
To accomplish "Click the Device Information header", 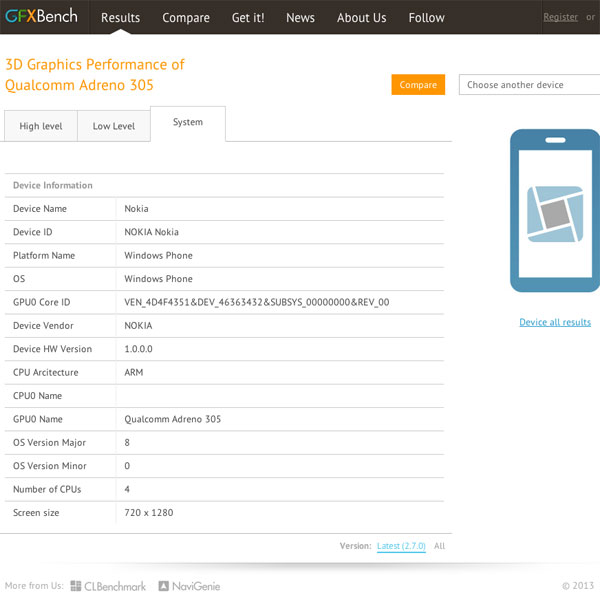I will tap(53, 186).
